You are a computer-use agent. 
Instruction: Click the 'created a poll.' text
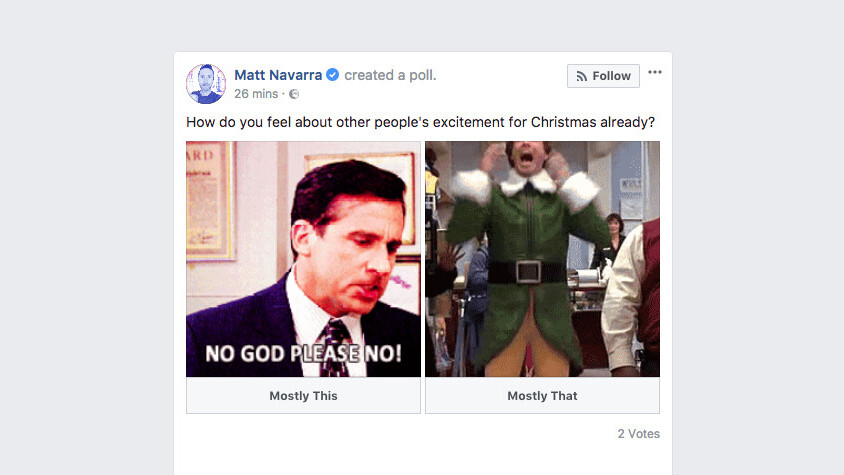[x=390, y=75]
